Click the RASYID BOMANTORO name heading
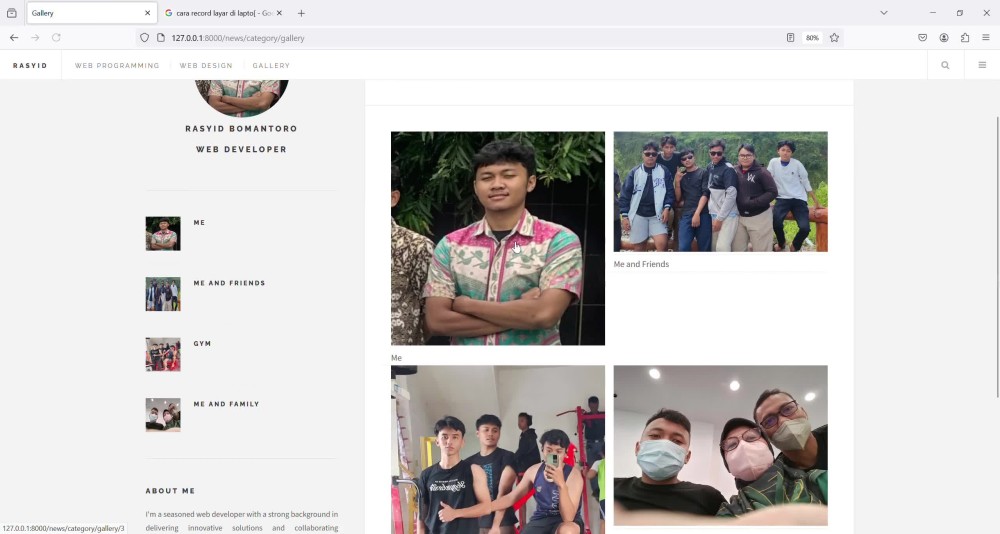The image size is (1000, 534). pyautogui.click(x=241, y=129)
